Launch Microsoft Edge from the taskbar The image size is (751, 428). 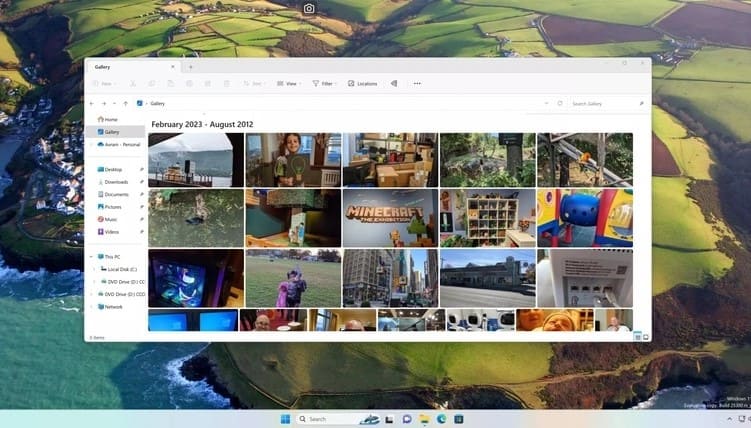coord(441,419)
